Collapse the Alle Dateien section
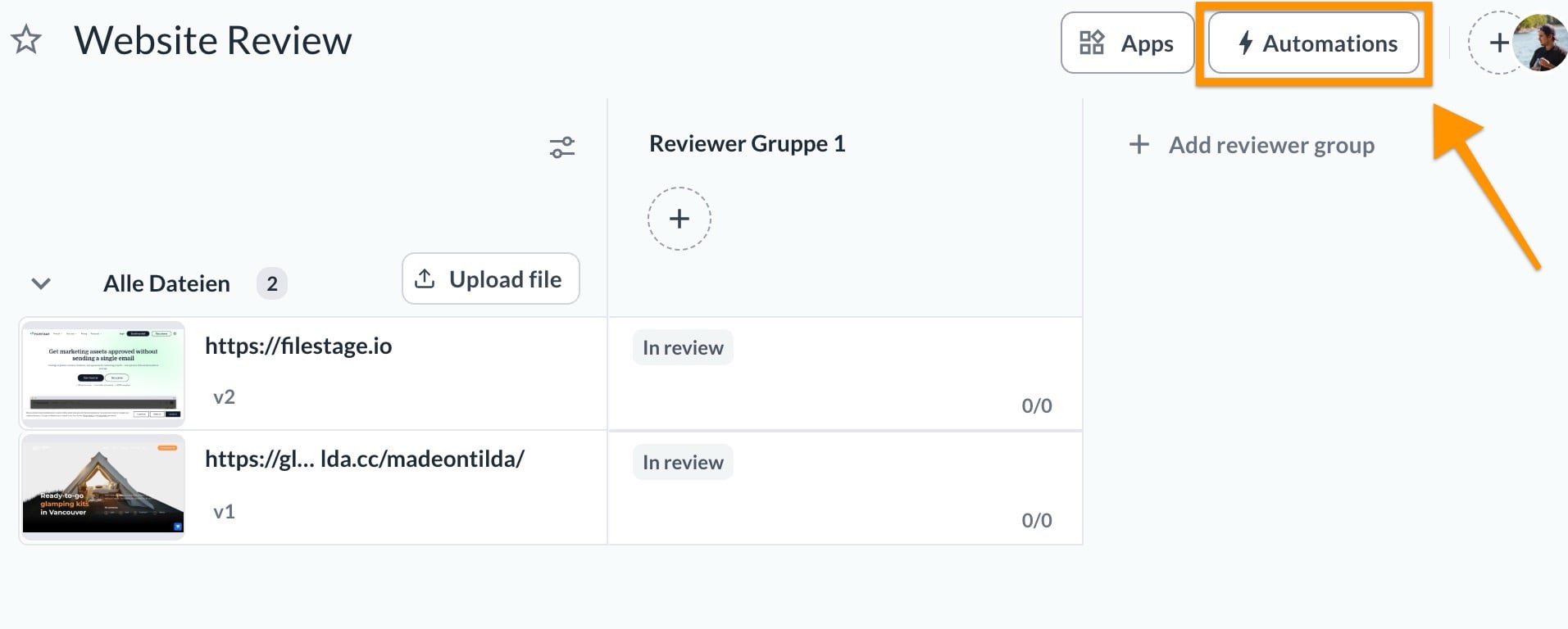Viewport: 1568px width, 629px height. tap(41, 283)
